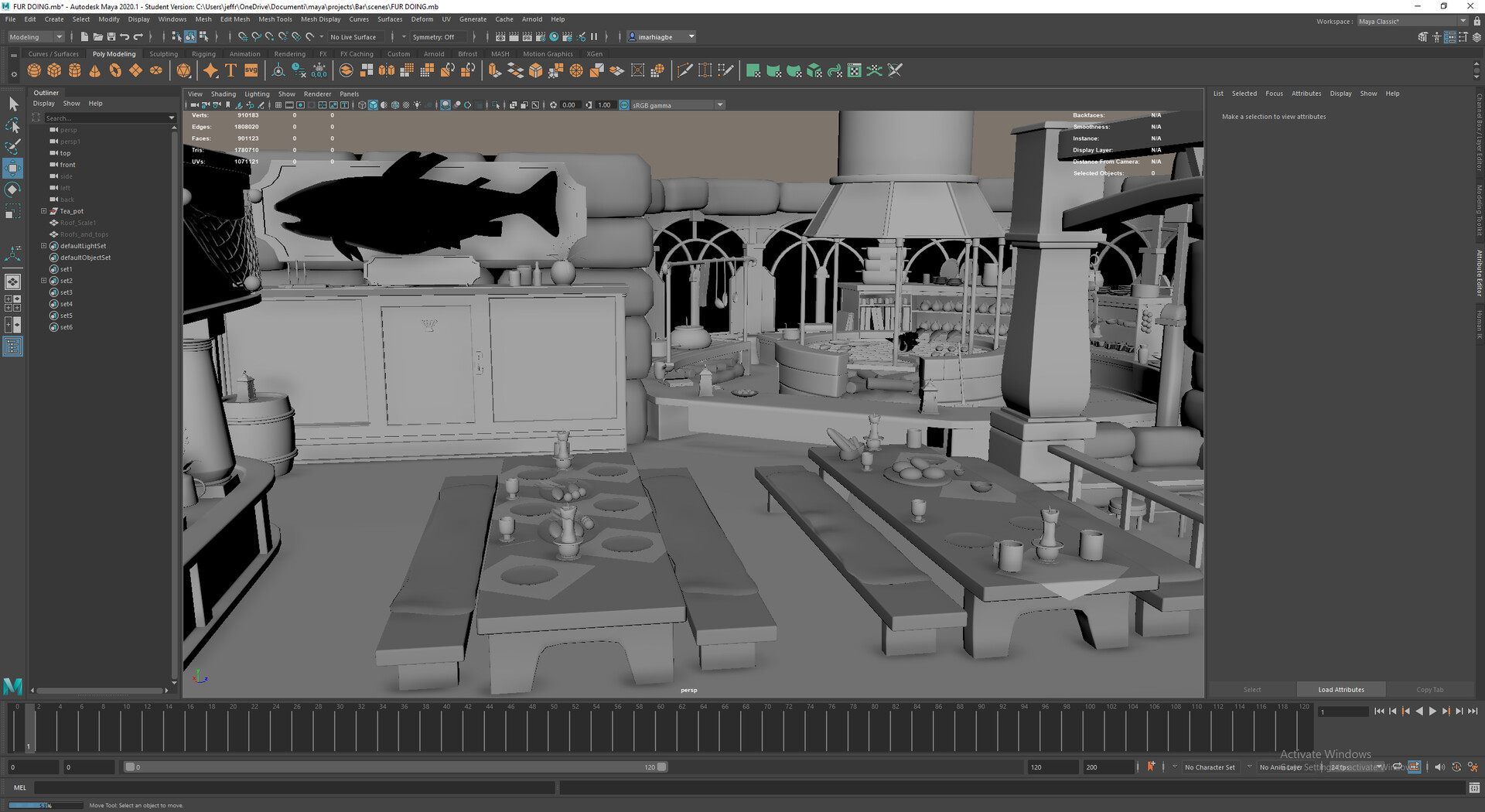This screenshot has width=1485, height=812.
Task: Open the Modeling menu set dropdown
Action: (x=36, y=36)
